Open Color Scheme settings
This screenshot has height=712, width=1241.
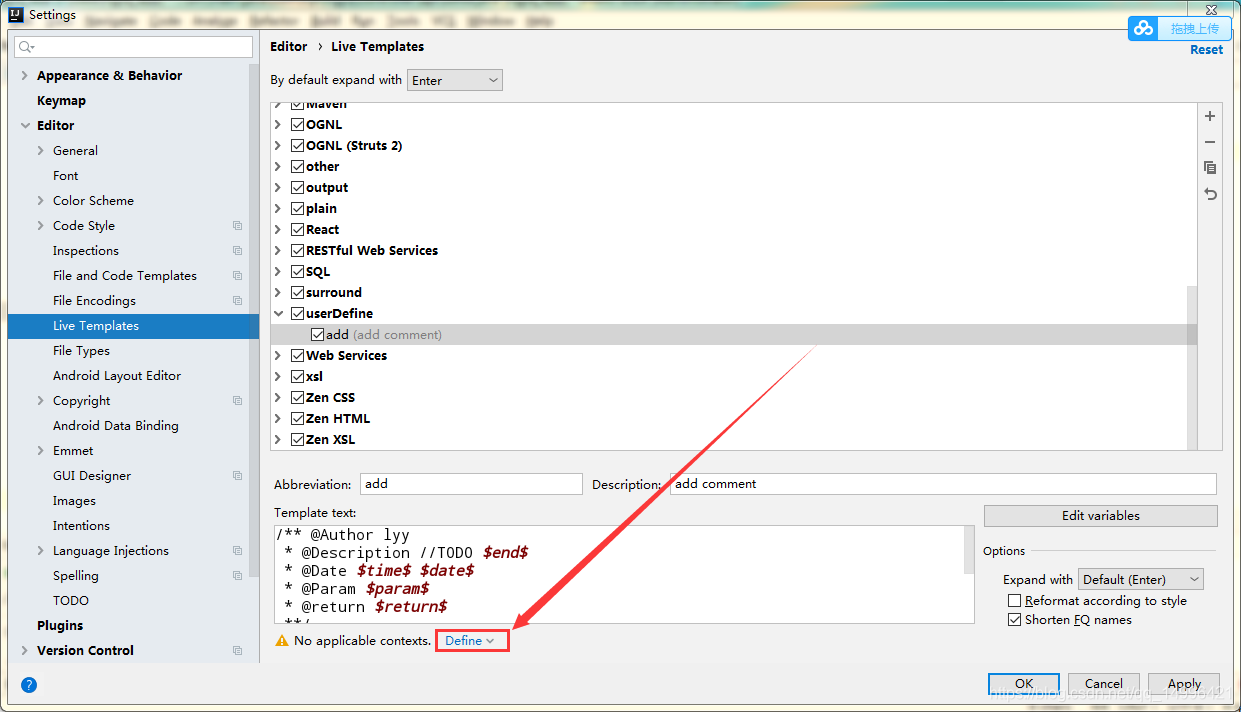click(x=93, y=201)
